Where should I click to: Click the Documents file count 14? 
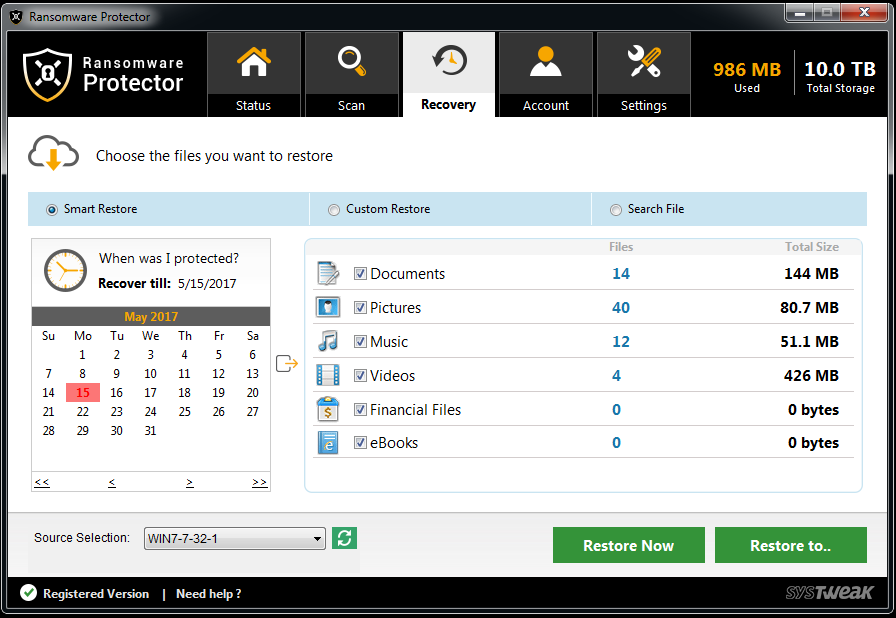621,274
